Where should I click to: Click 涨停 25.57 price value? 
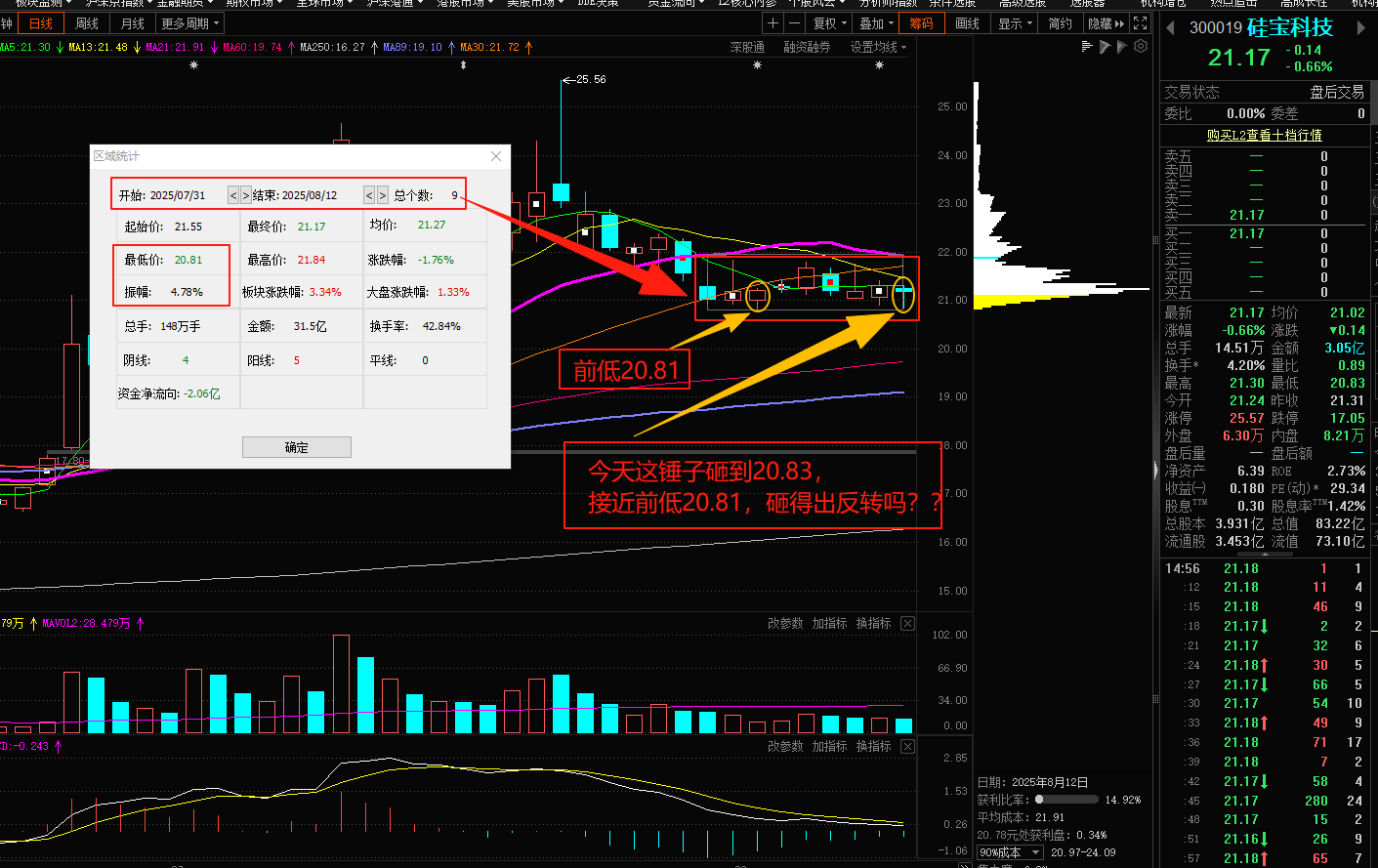tap(1247, 418)
